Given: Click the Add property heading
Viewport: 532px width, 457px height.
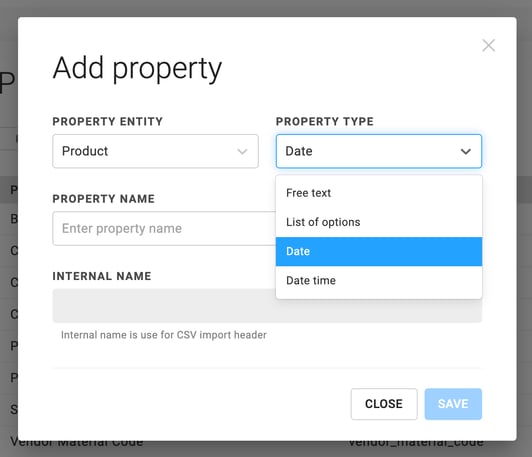Looking at the screenshot, I should (137, 69).
